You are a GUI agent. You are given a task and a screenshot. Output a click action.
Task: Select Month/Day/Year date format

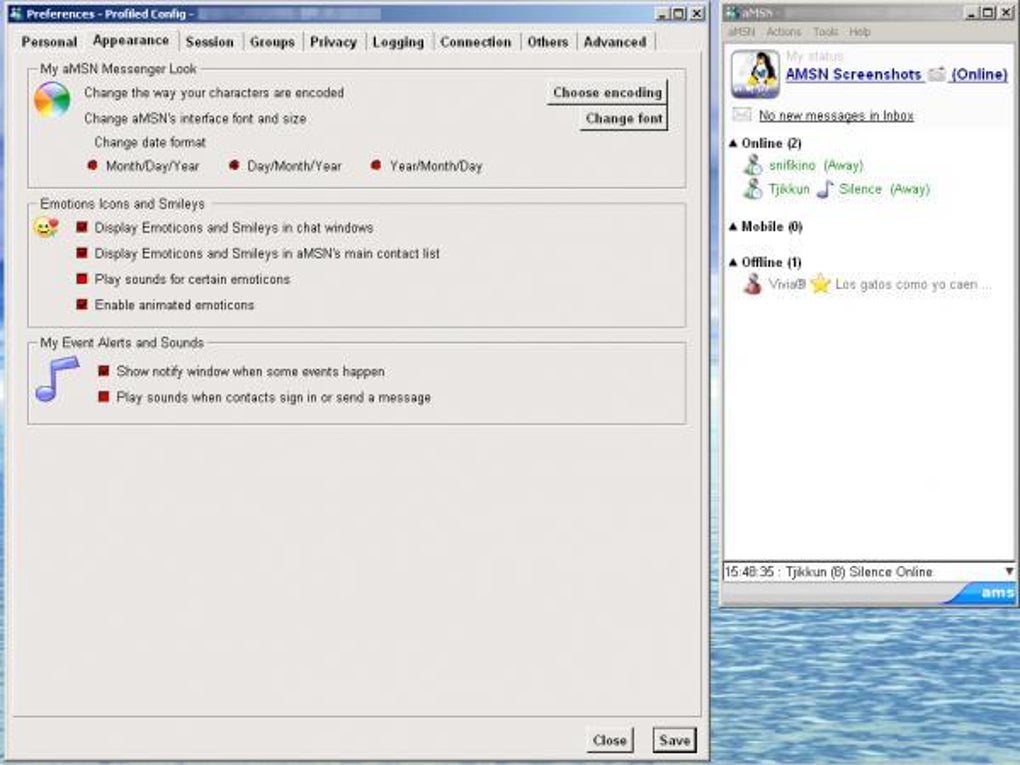(x=92, y=166)
